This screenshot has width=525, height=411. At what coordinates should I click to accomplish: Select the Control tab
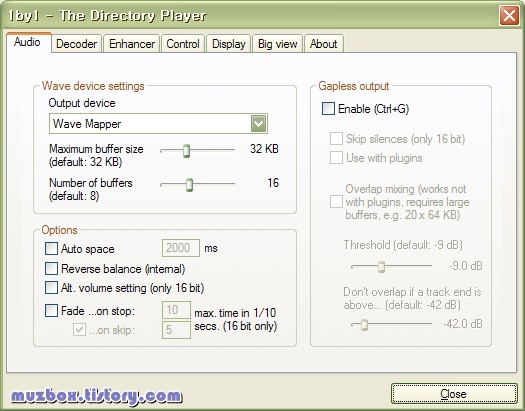[x=183, y=44]
